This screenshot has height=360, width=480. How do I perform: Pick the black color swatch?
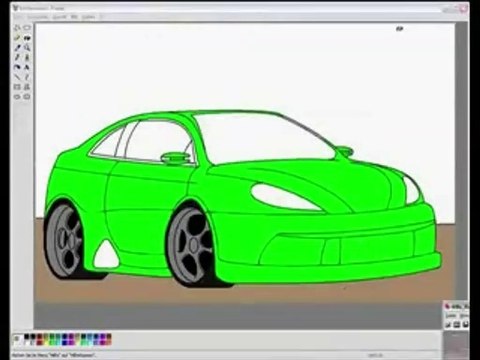coord(27,337)
